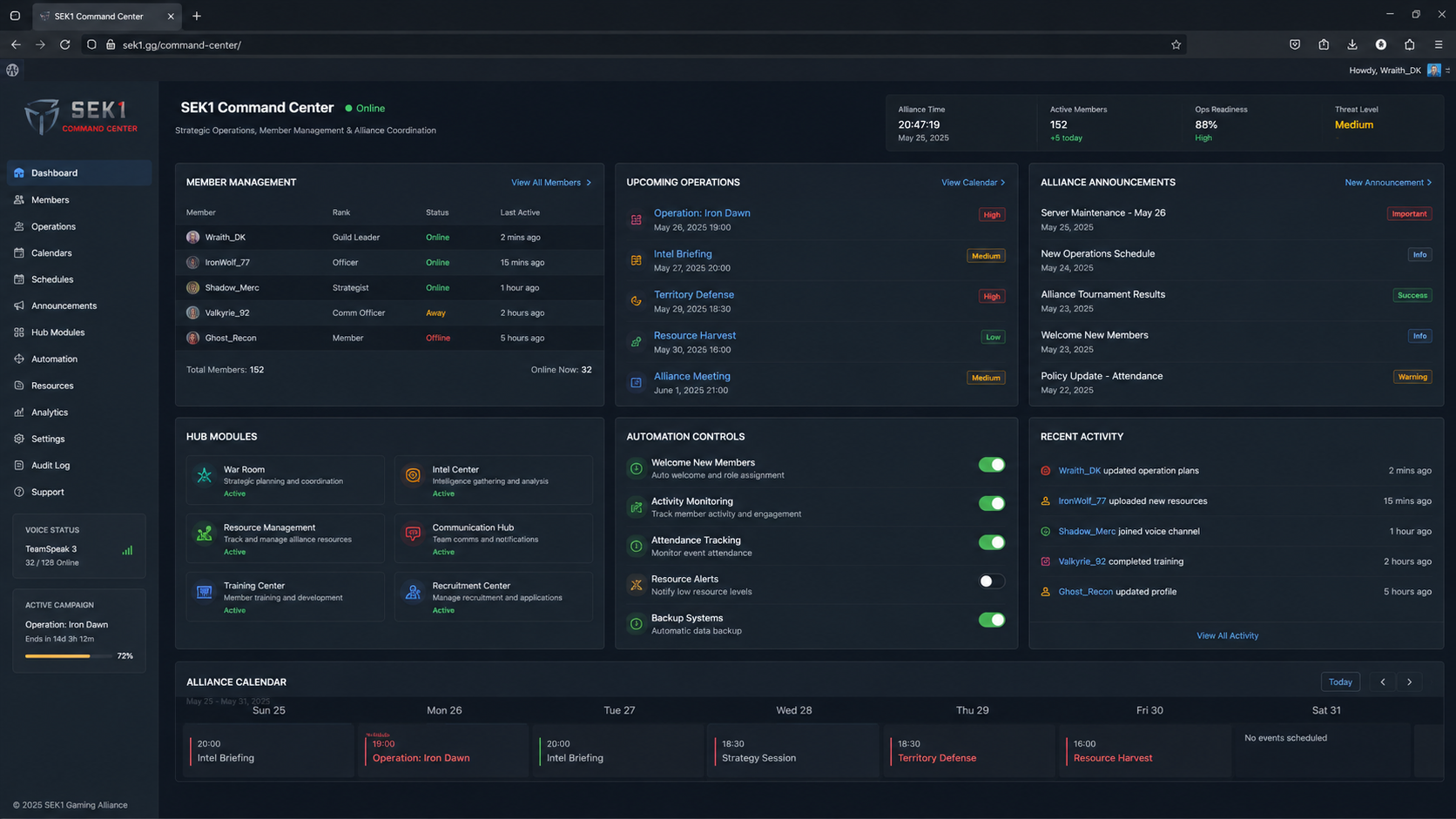Viewport: 1456px width, 819px height.
Task: Click the View All Members link
Action: pos(551,183)
